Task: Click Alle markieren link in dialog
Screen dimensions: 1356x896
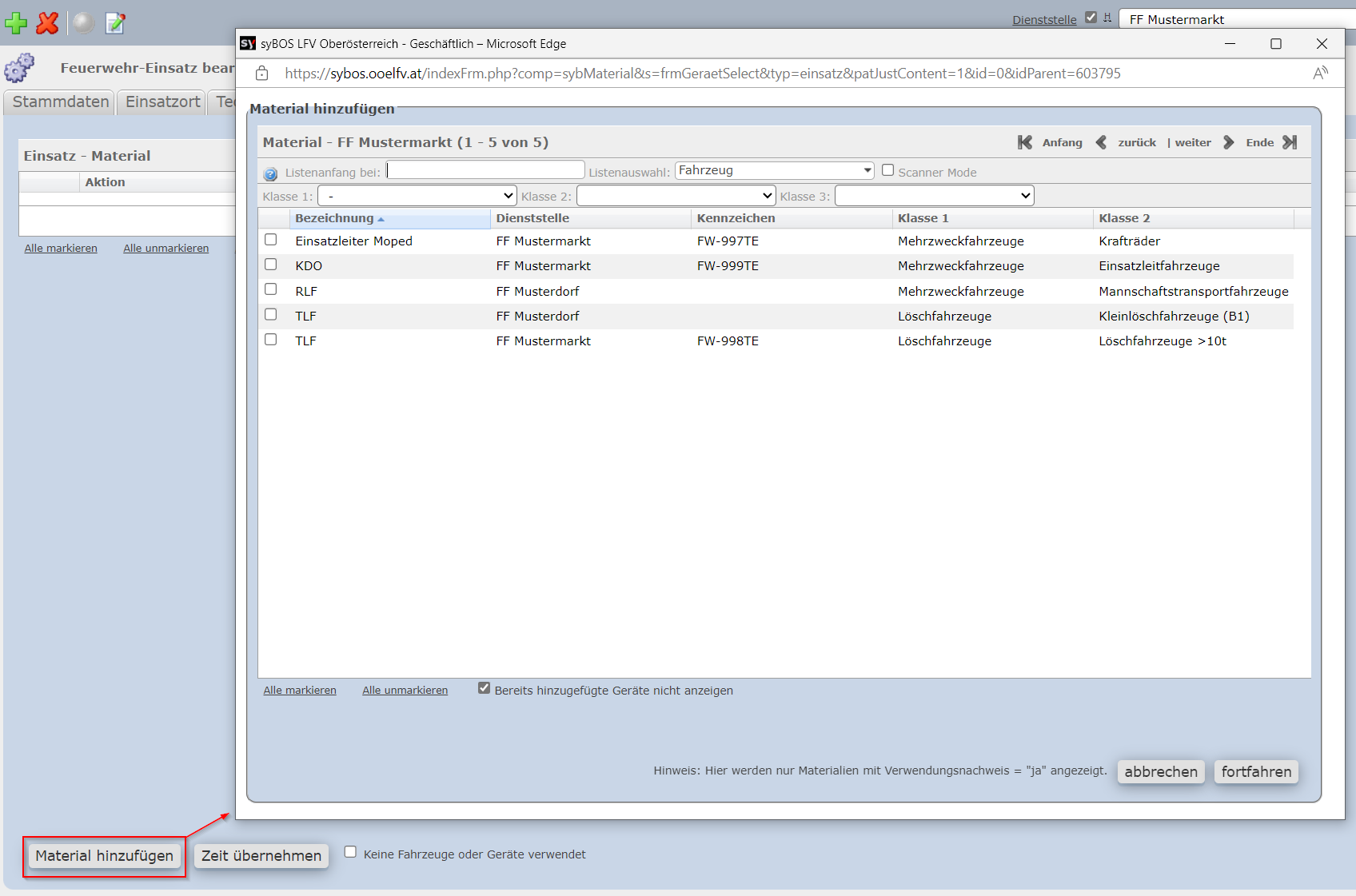Action: pyautogui.click(x=300, y=691)
